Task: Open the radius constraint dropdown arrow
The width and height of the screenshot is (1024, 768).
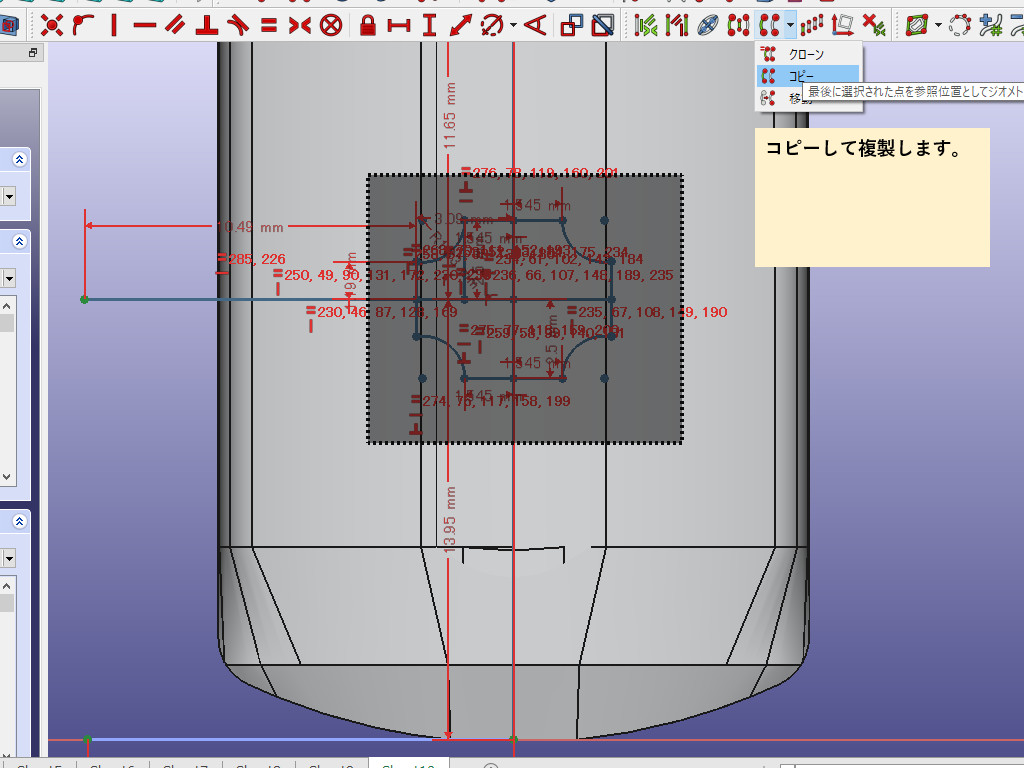Action: coord(514,25)
